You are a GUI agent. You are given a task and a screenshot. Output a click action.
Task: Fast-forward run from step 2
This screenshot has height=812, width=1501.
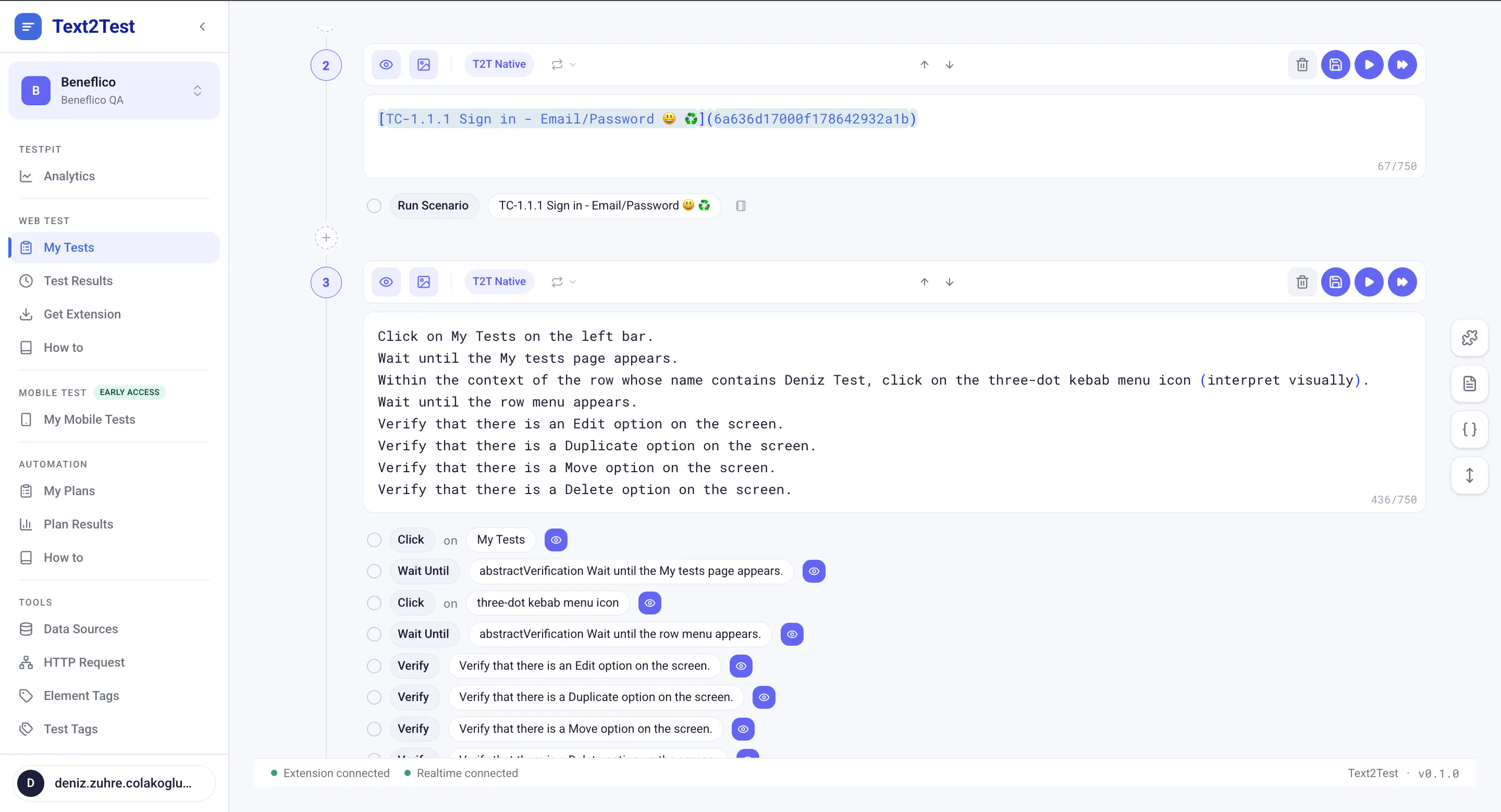[x=1402, y=65]
